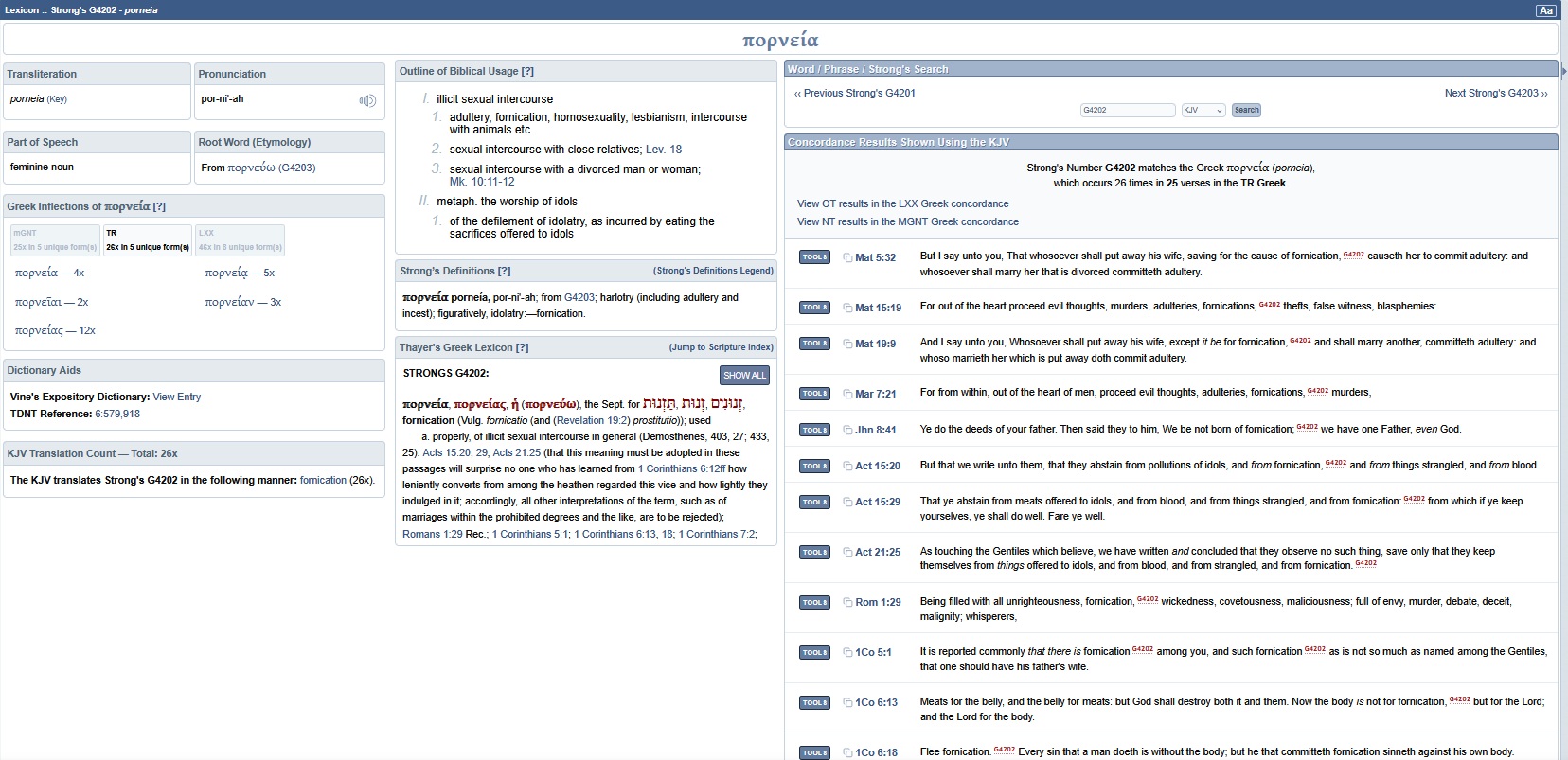Click the copy icon beside Act 15:29

pyautogui.click(x=847, y=502)
